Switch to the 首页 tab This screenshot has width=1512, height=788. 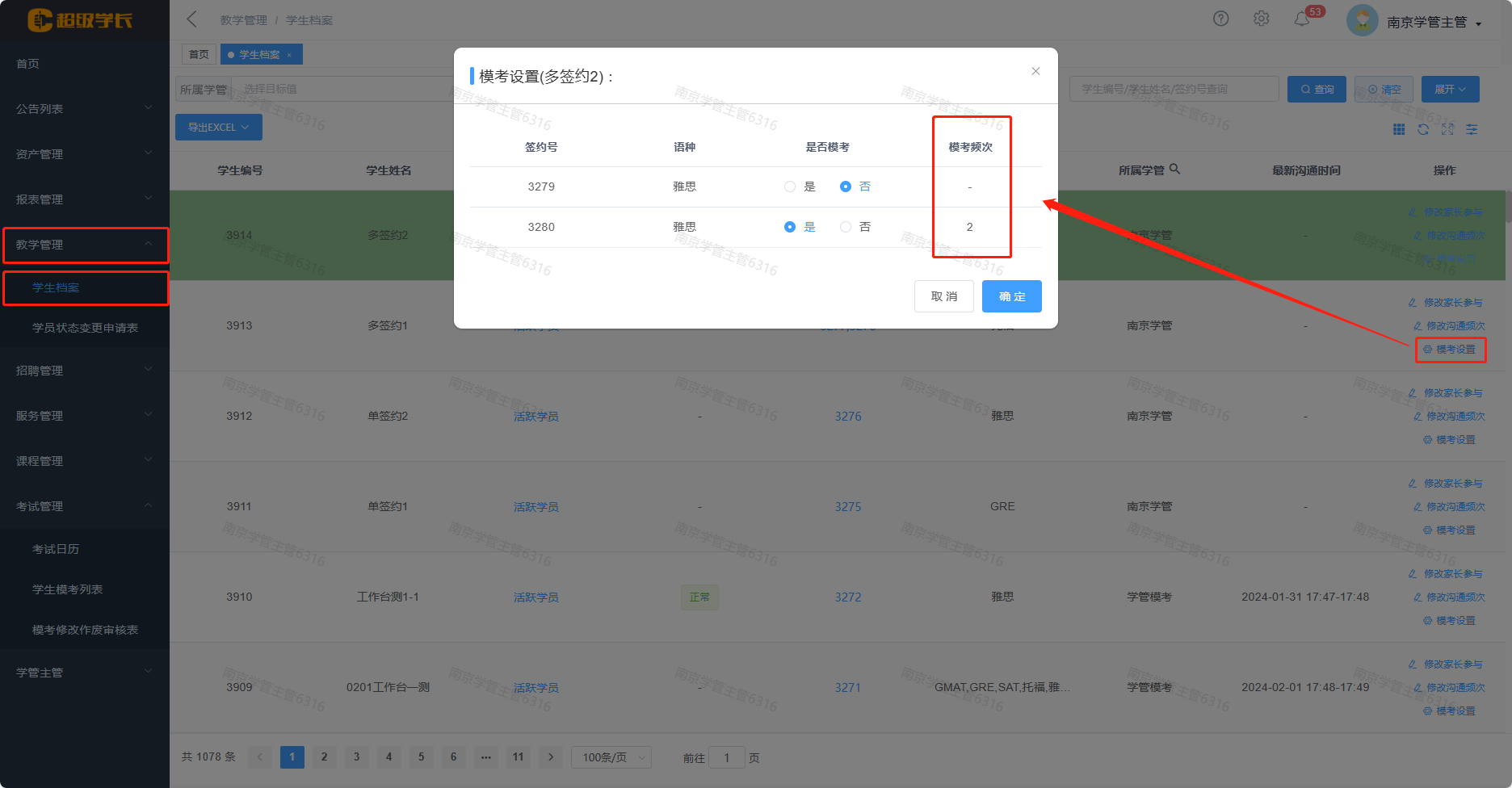[x=199, y=55]
